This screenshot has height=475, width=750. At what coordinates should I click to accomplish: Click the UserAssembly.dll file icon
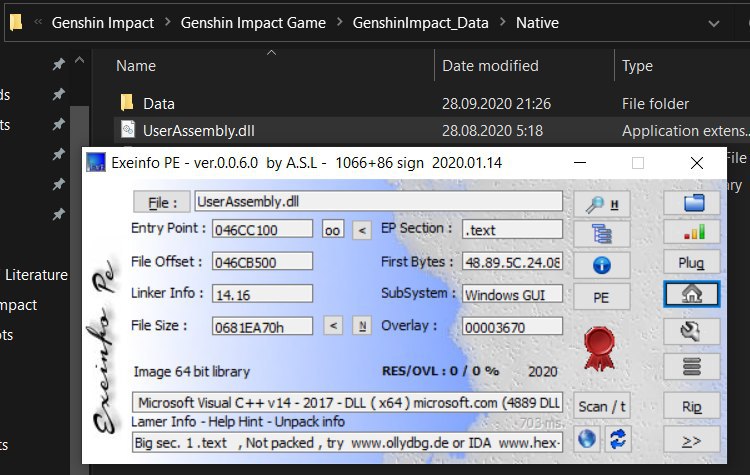point(127,130)
